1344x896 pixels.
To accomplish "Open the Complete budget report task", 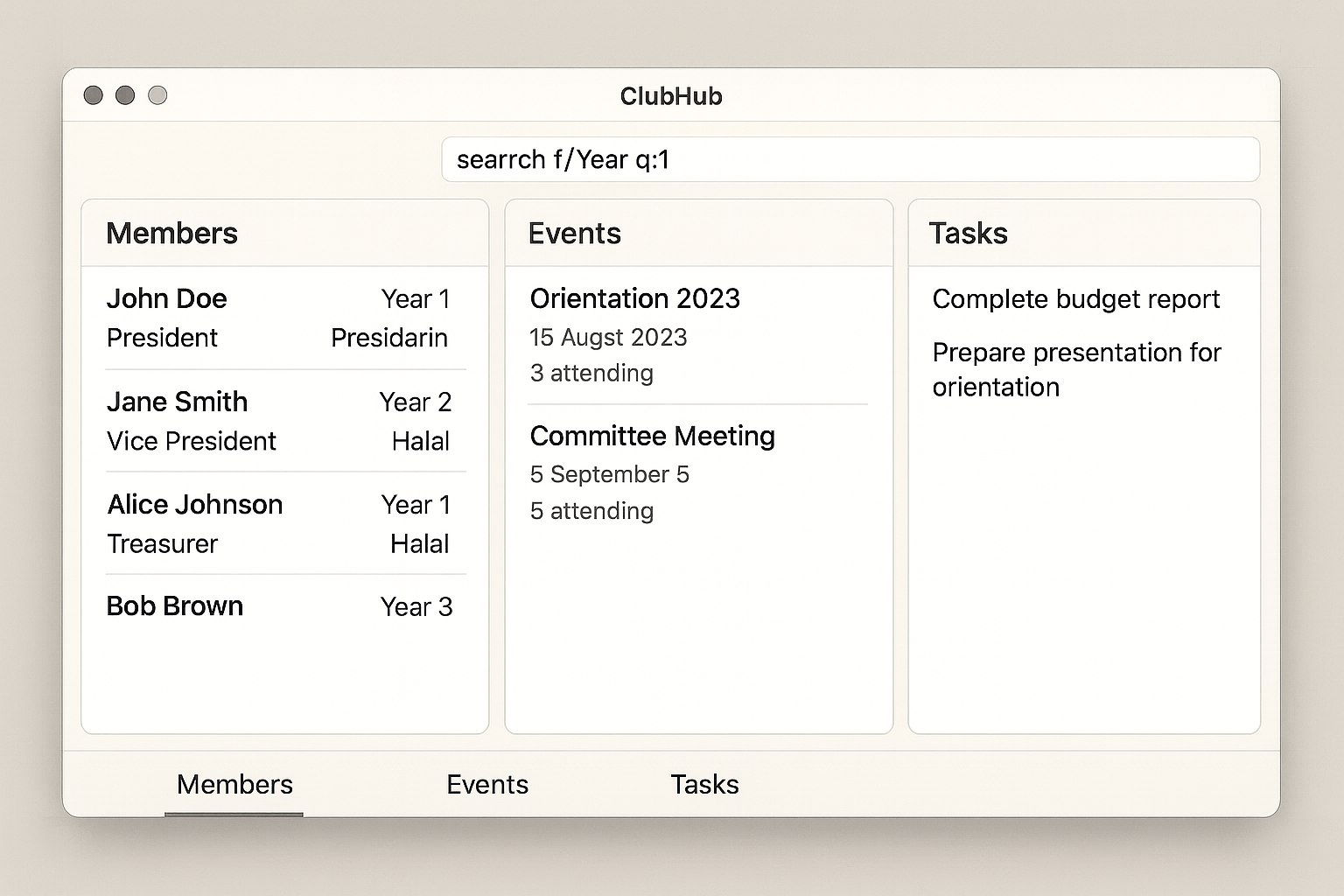I will point(1075,299).
